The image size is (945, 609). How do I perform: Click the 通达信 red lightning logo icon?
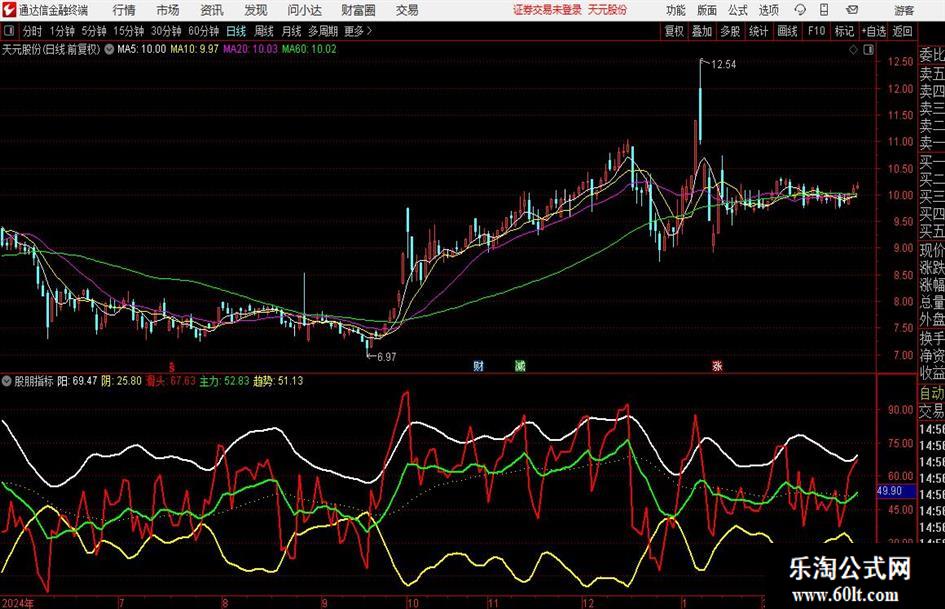tap(10, 10)
